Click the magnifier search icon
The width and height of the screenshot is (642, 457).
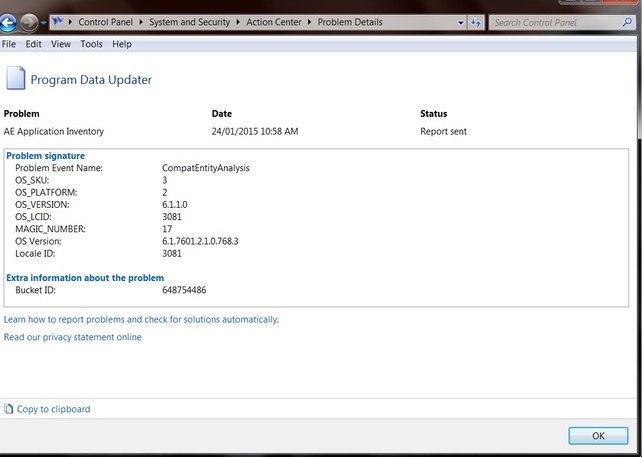[627, 22]
